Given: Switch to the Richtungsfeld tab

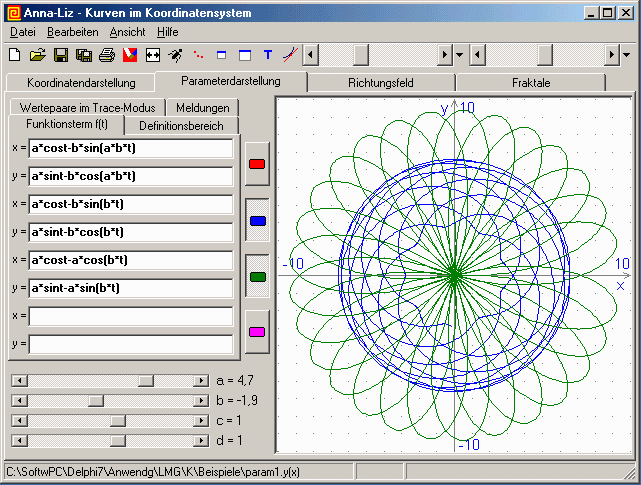Looking at the screenshot, I should (x=381, y=83).
